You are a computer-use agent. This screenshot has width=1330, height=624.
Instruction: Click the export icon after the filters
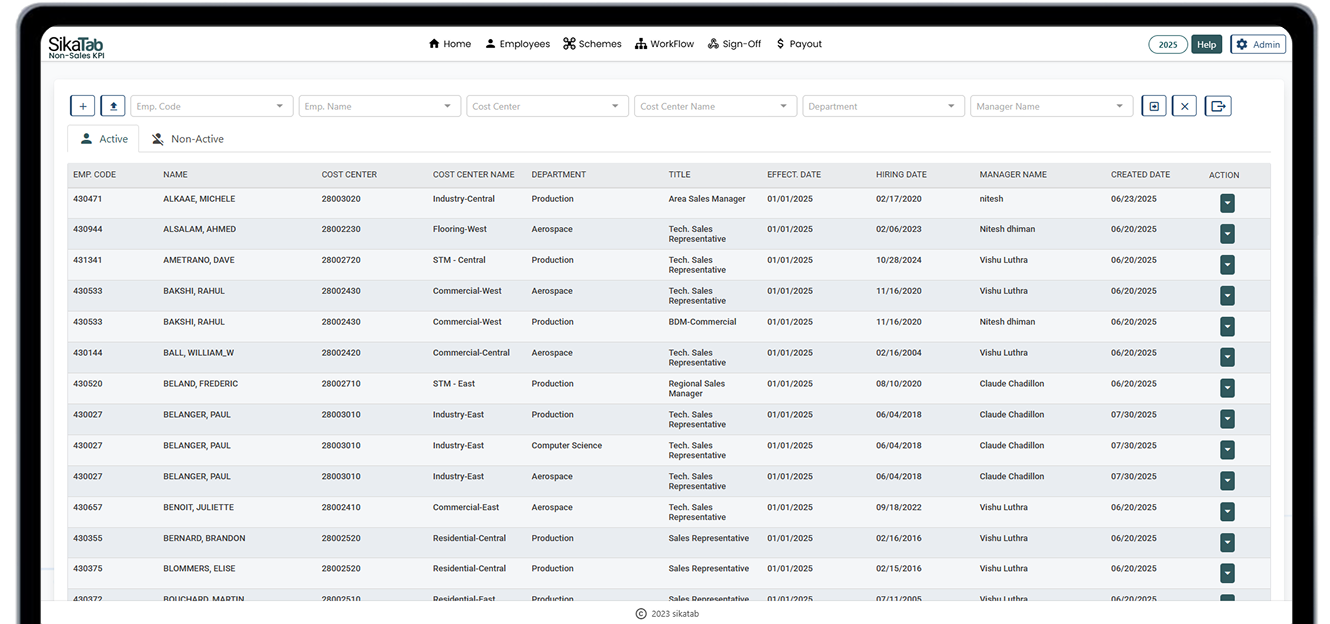pyautogui.click(x=1218, y=106)
